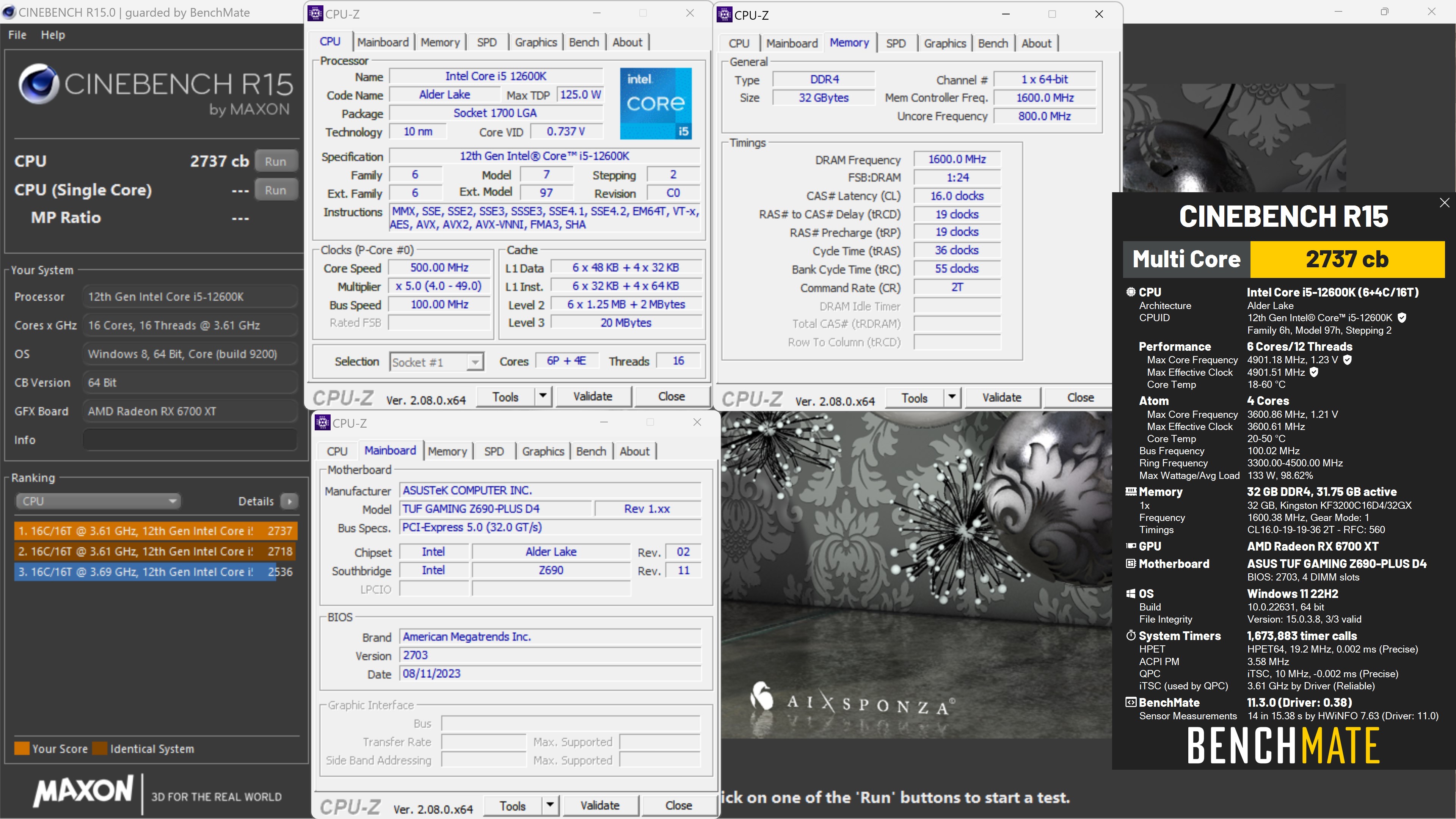Open About tab in Memory window
This screenshot has width=1456, height=819.
(1036, 43)
